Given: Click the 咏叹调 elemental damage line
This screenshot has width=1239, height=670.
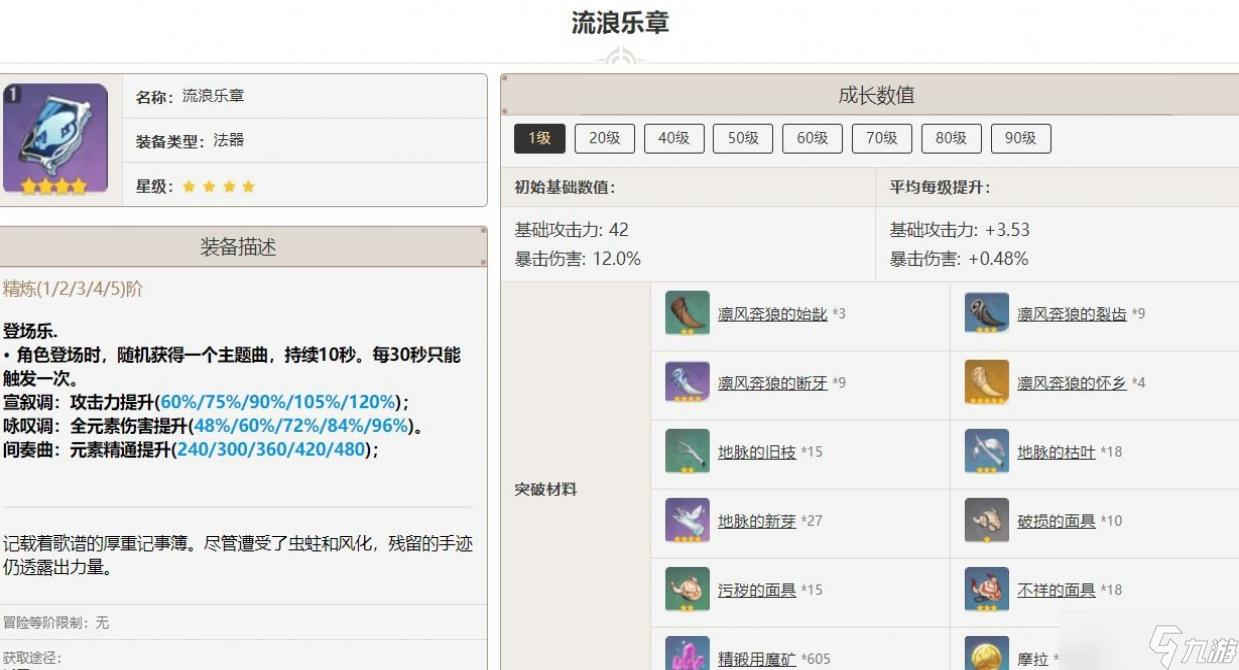Looking at the screenshot, I should click(213, 426).
